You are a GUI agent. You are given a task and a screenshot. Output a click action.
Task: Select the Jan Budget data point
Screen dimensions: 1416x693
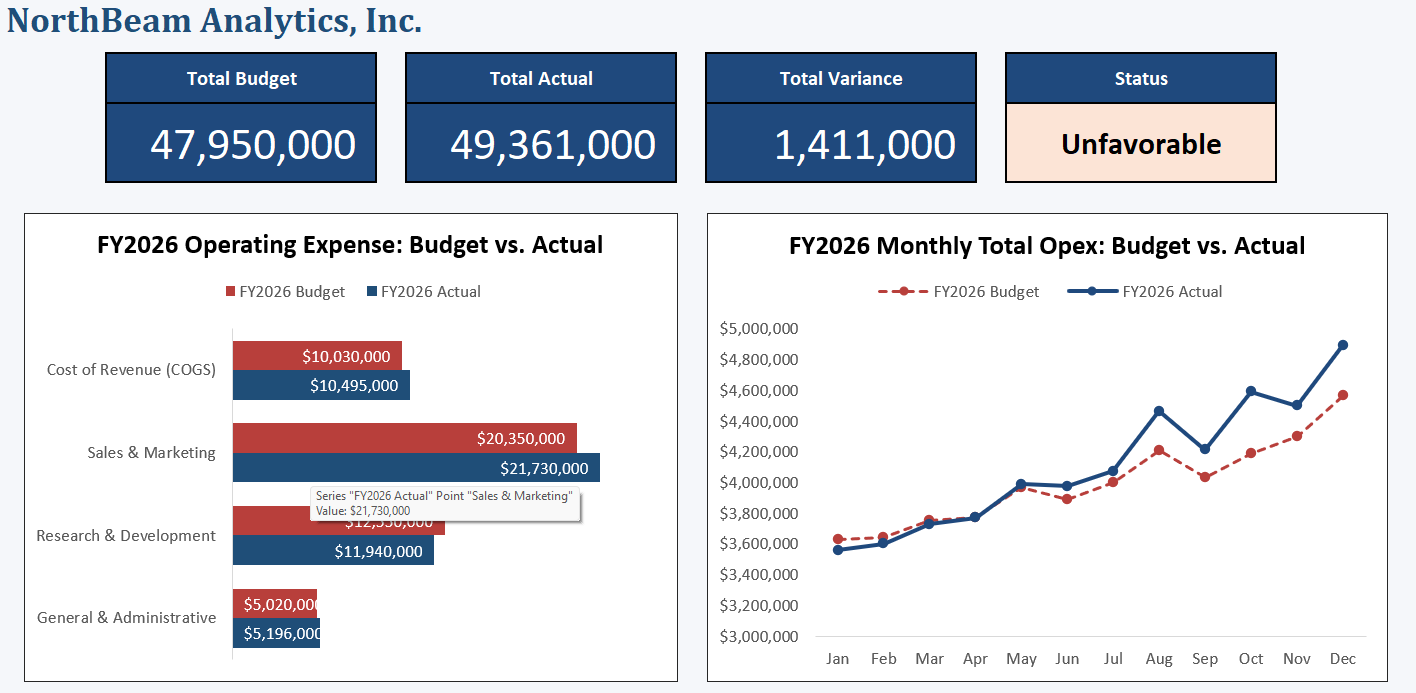pos(838,539)
